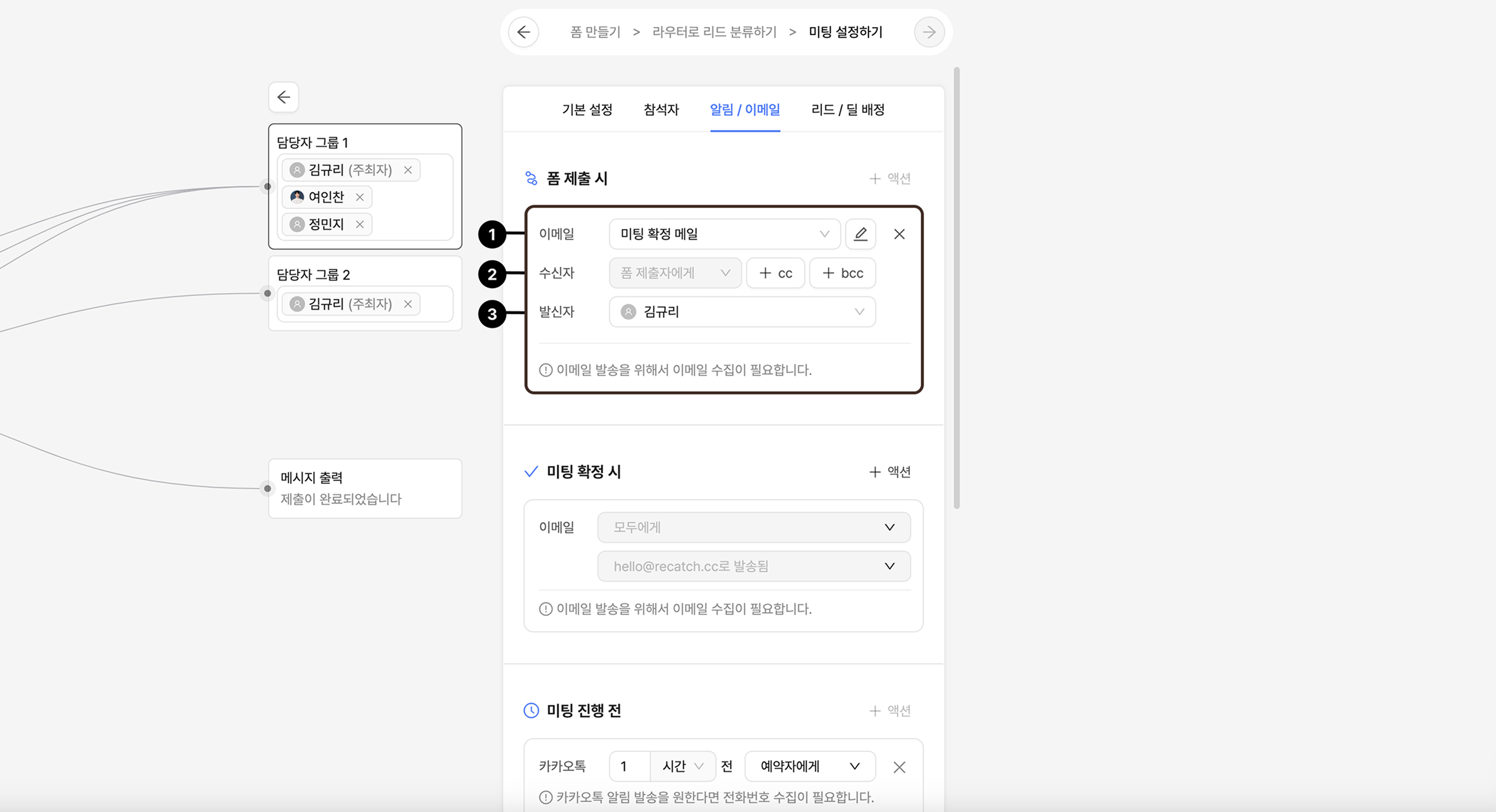Open the 미팅 확정 메일 email template dropdown
Viewport: 1496px width, 812px height.
pos(724,234)
